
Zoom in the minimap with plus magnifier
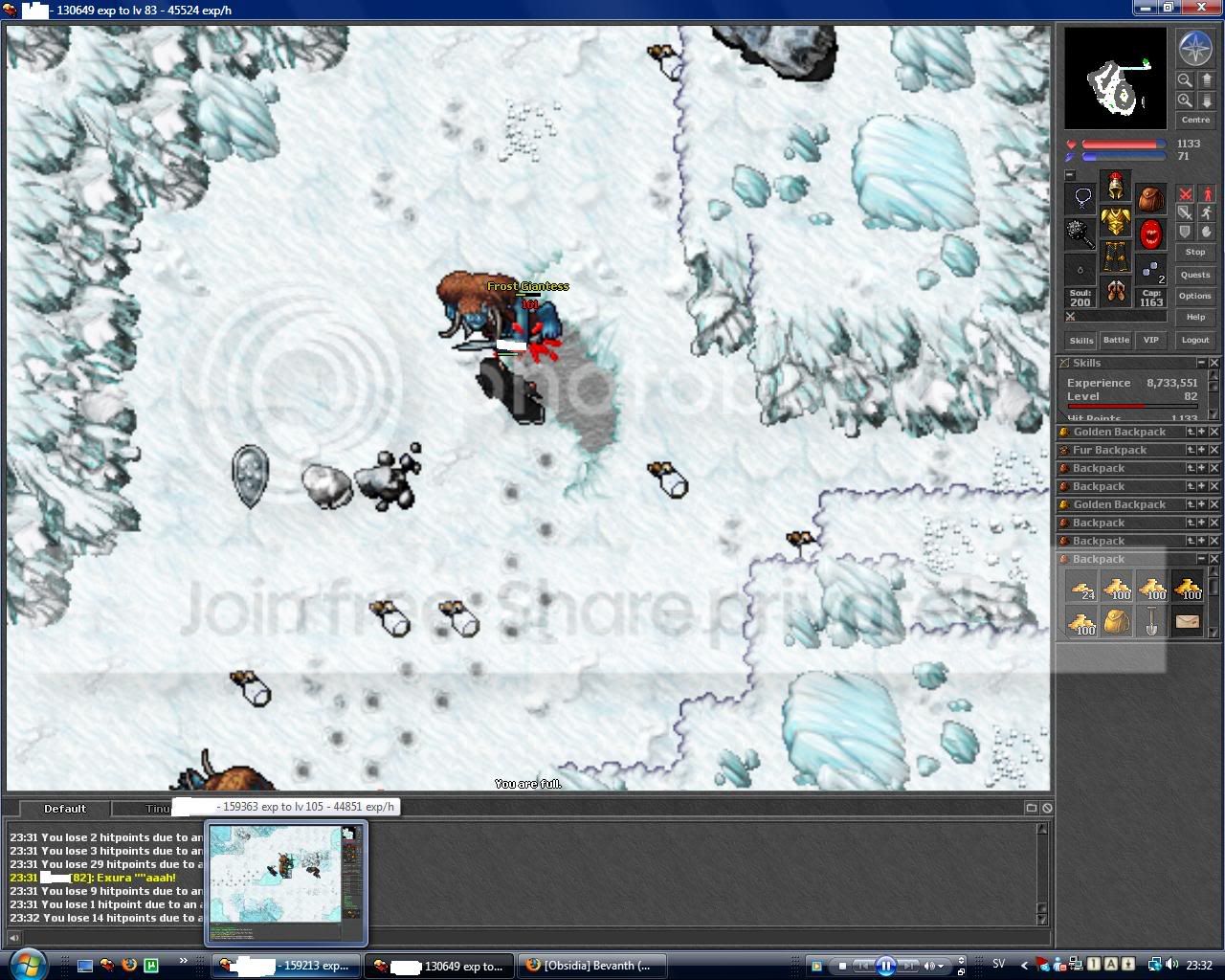point(1185,100)
